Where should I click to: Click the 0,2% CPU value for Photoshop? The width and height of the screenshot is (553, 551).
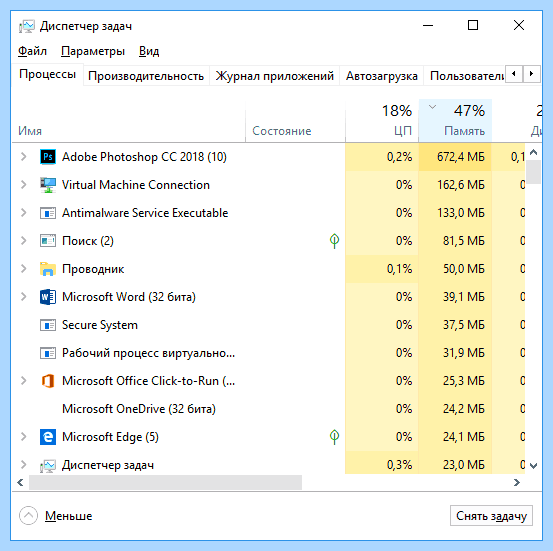399,157
